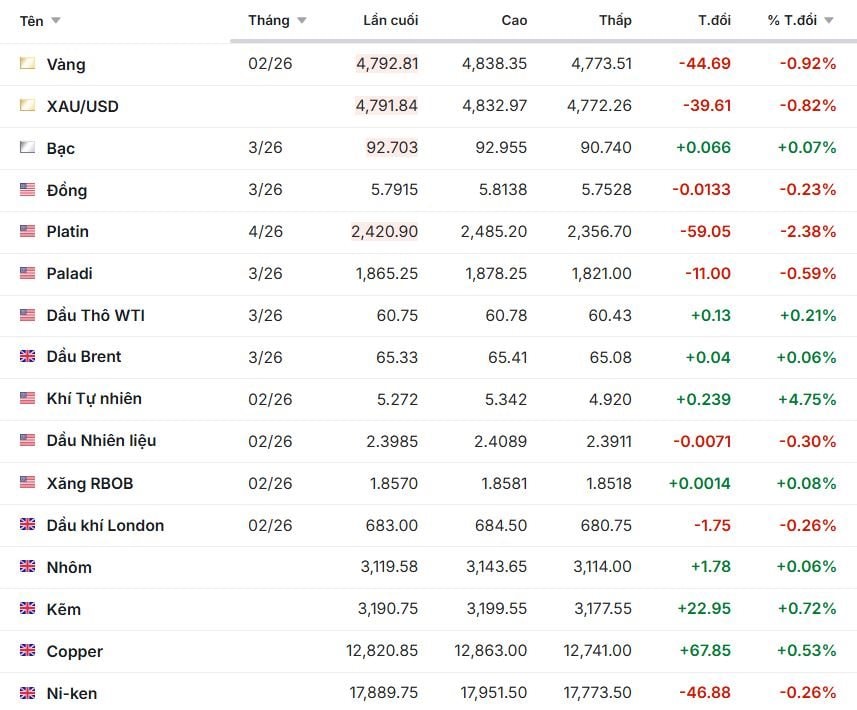Open the Xăng RBOB commodity link
The image size is (857, 710).
[89, 483]
